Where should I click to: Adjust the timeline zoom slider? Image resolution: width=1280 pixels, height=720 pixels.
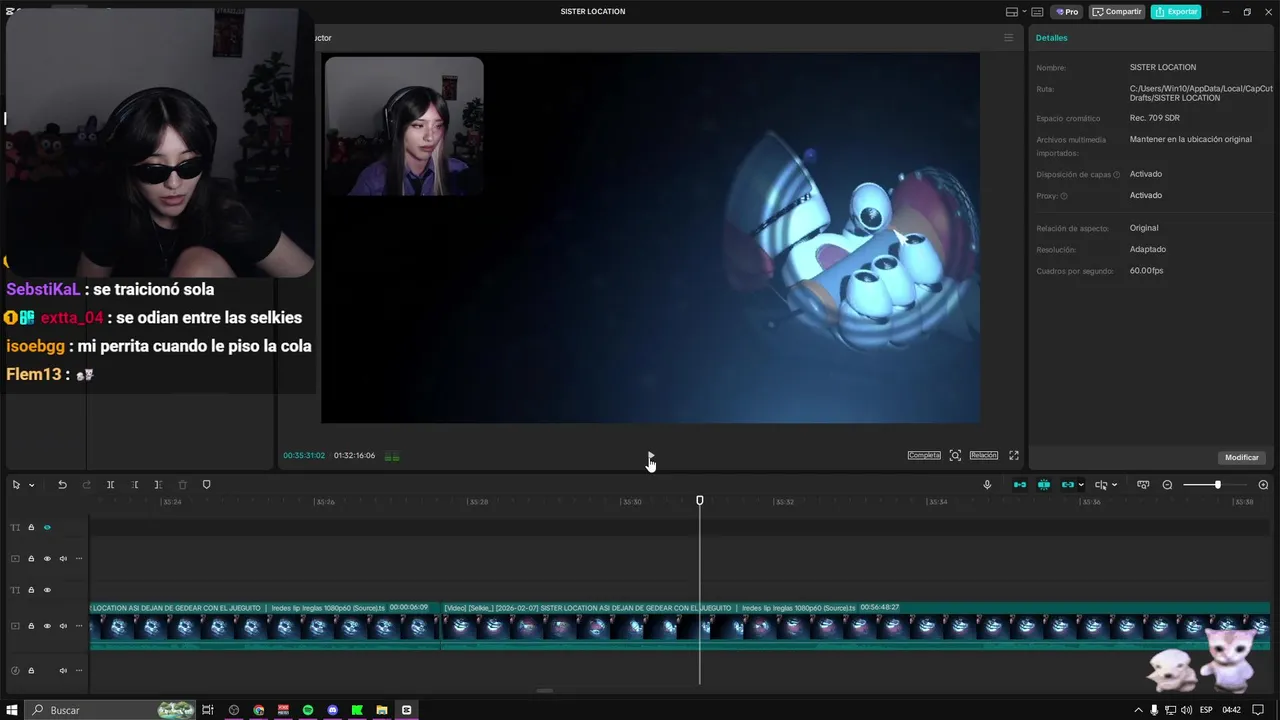click(x=1217, y=485)
